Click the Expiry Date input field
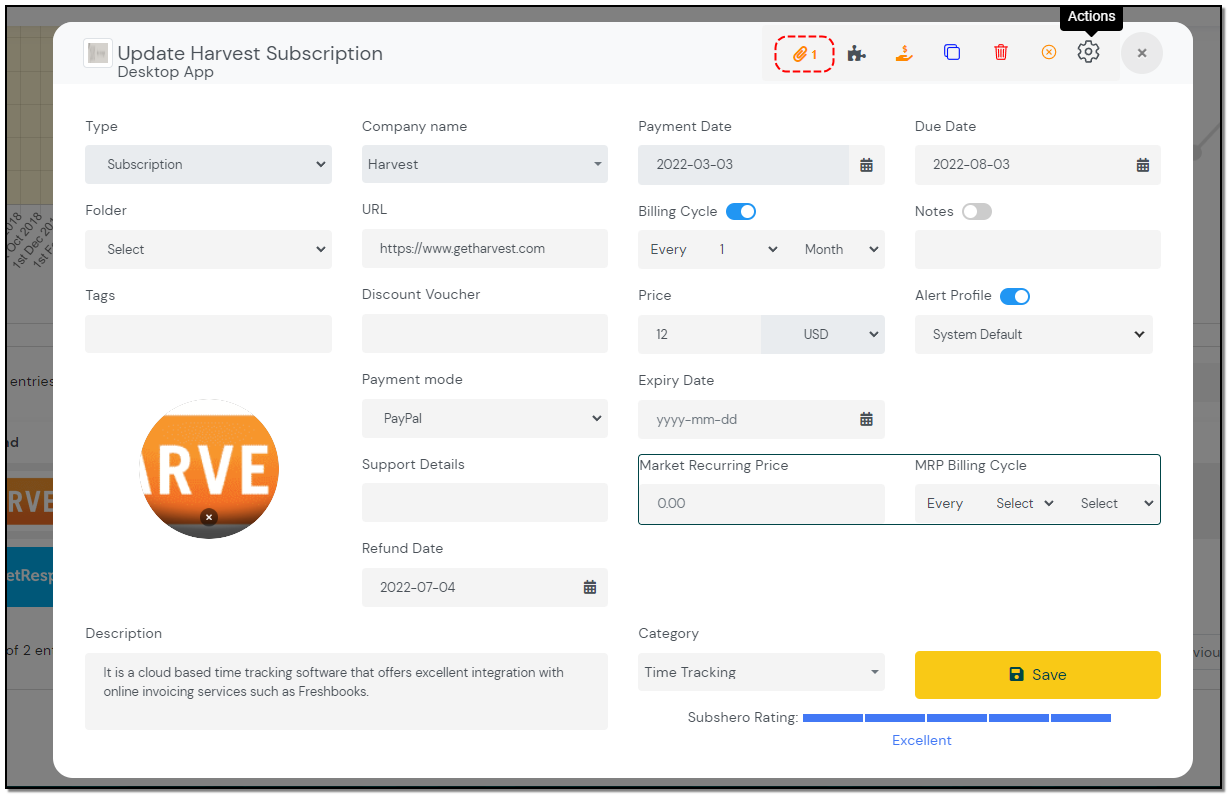The image size is (1228, 795). tap(744, 419)
